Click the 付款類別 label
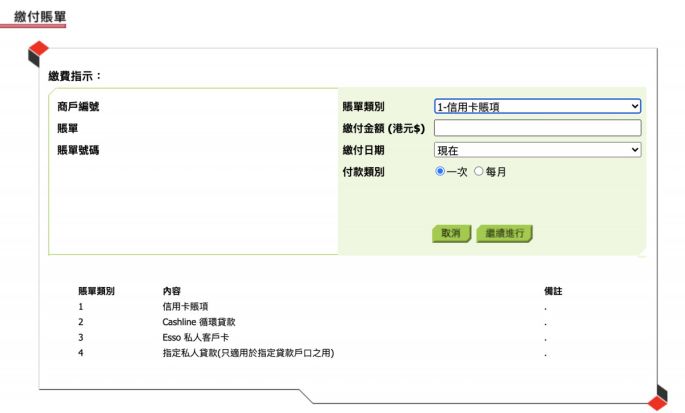Screen dimensions: 685x413 (x=363, y=172)
